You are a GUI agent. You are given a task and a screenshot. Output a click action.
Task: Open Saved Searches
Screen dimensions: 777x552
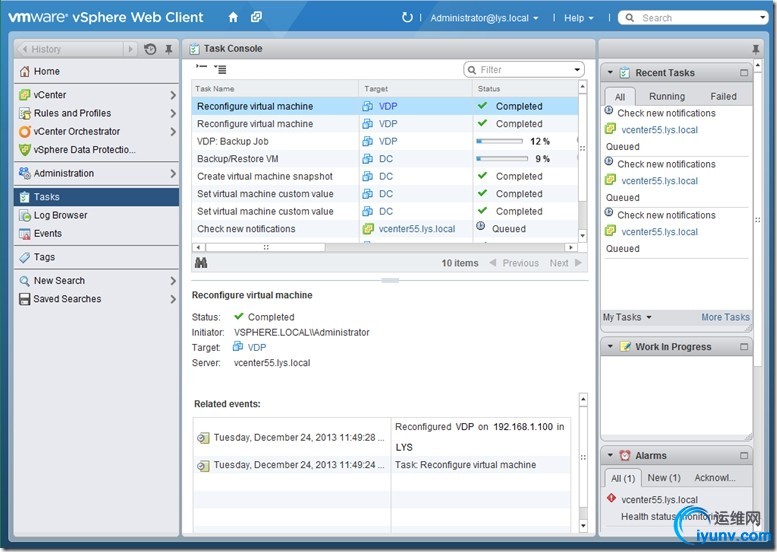pyautogui.click(x=96, y=299)
